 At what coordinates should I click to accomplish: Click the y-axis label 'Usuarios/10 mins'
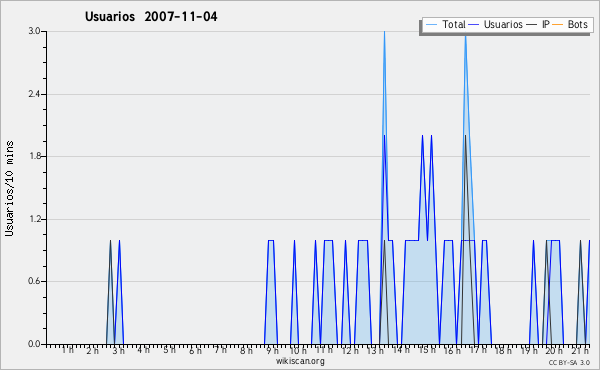pos(9,188)
